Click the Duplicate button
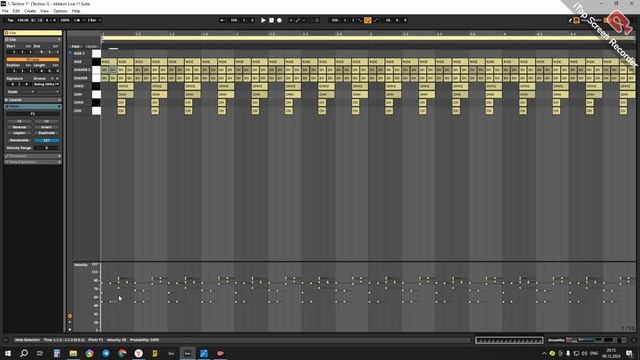The height and width of the screenshot is (360, 640). coord(46,133)
